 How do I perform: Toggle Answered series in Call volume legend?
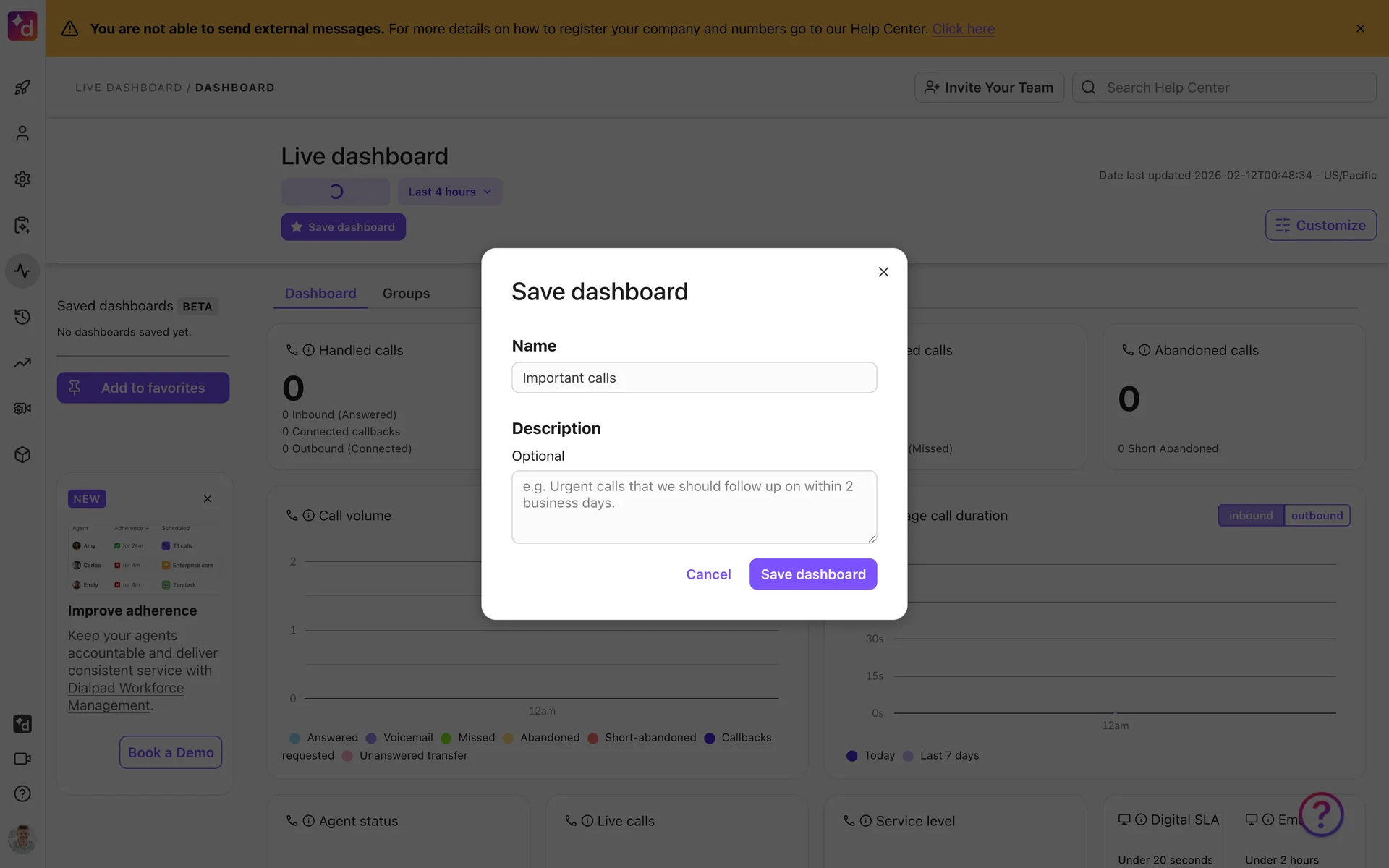click(x=323, y=738)
